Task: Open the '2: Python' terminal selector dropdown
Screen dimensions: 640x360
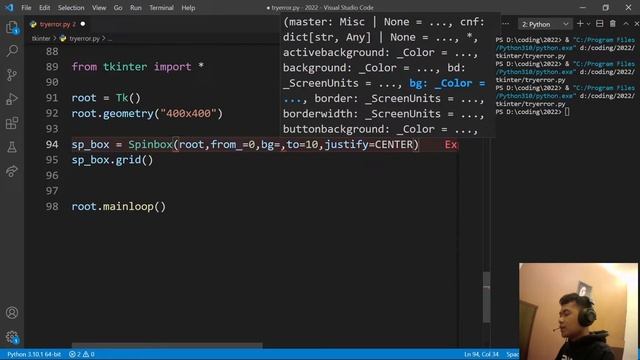Action: 544,24
